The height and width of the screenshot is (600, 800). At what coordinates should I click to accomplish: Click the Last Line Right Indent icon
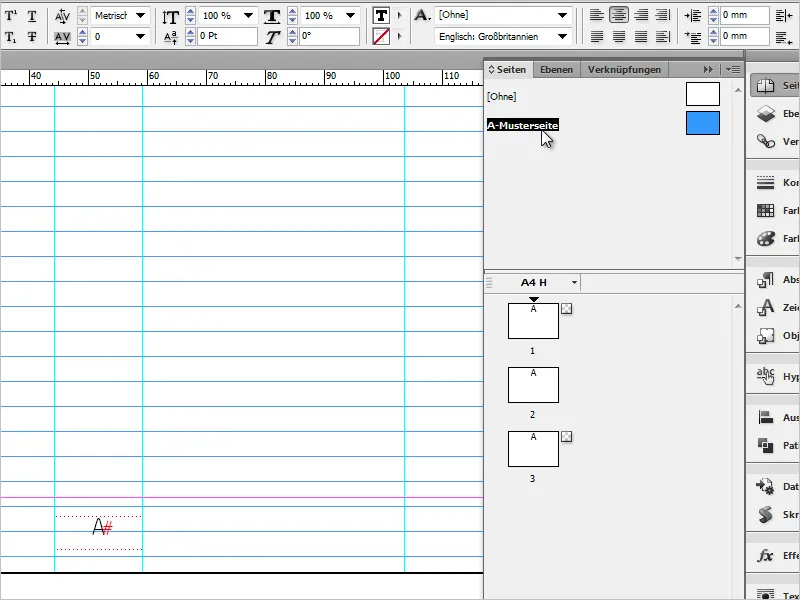point(784,37)
